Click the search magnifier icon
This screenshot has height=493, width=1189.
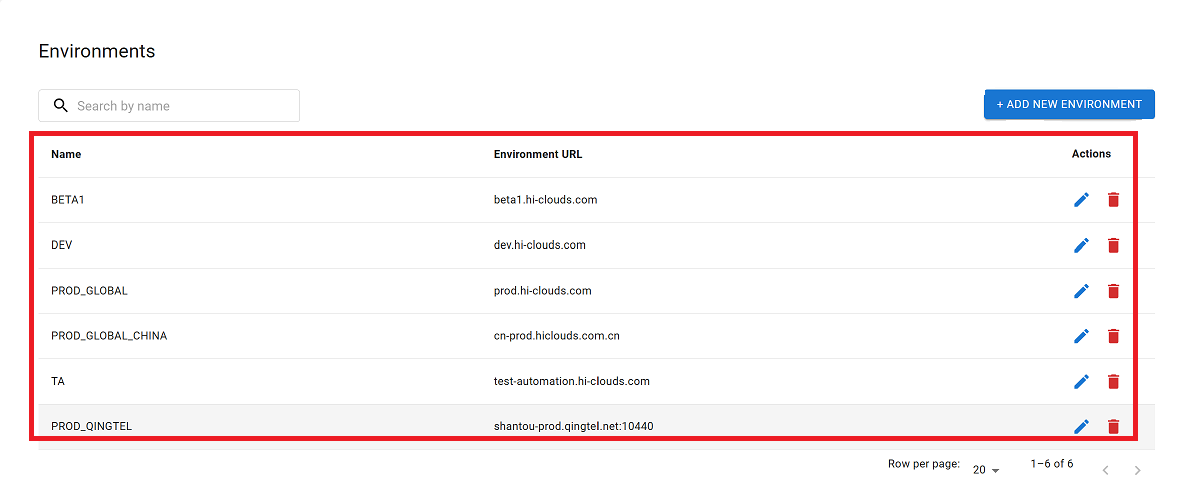tap(61, 106)
